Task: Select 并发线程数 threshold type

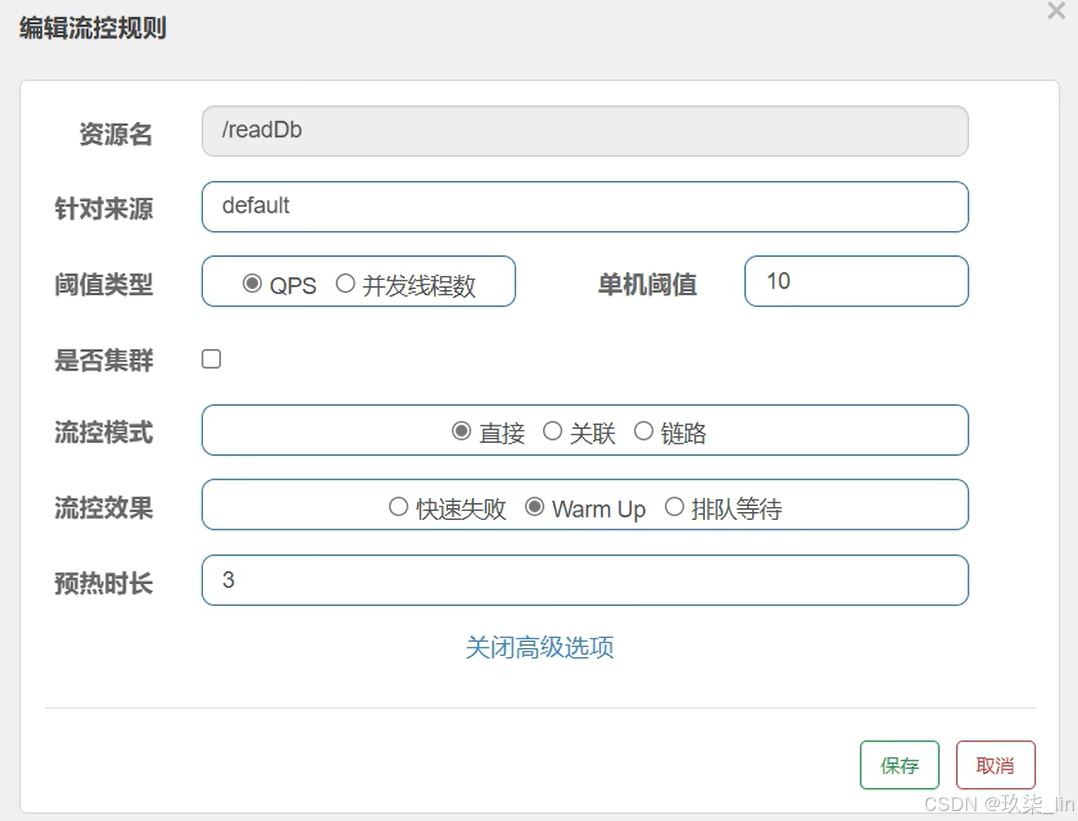Action: (x=345, y=283)
